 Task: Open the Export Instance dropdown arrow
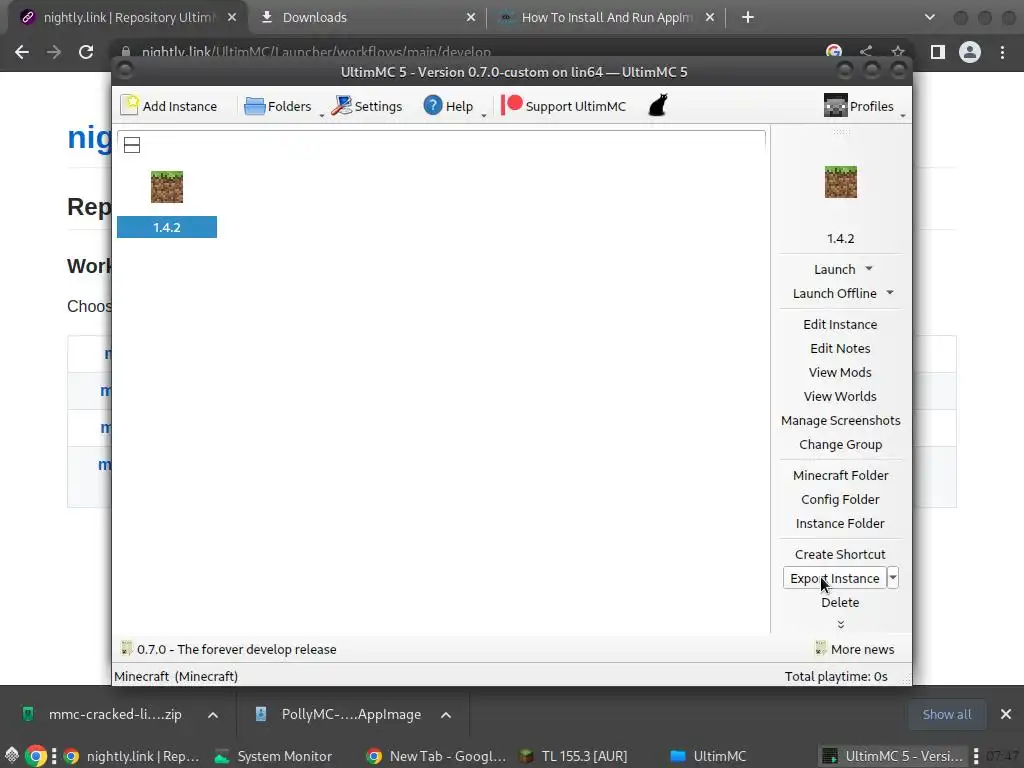(893, 578)
